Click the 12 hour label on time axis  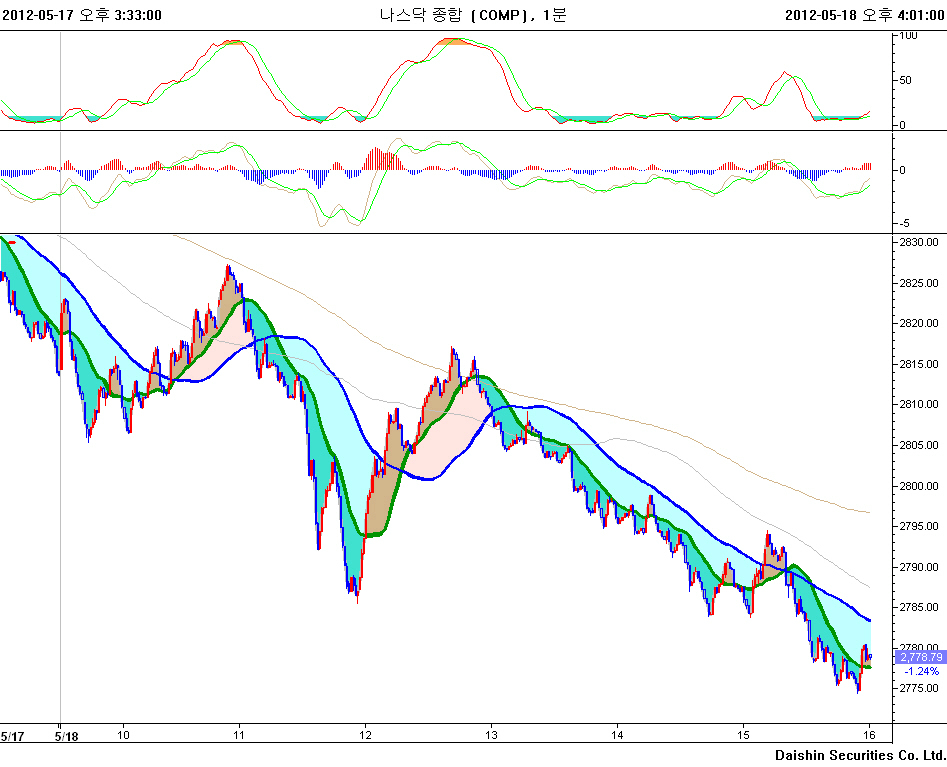click(x=365, y=735)
